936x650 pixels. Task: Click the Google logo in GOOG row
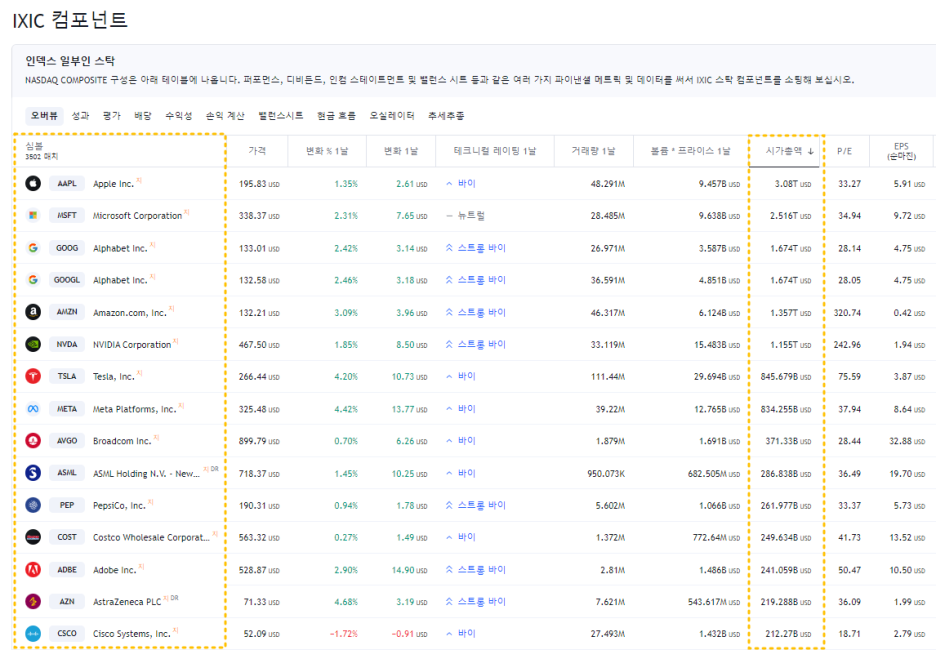33,248
